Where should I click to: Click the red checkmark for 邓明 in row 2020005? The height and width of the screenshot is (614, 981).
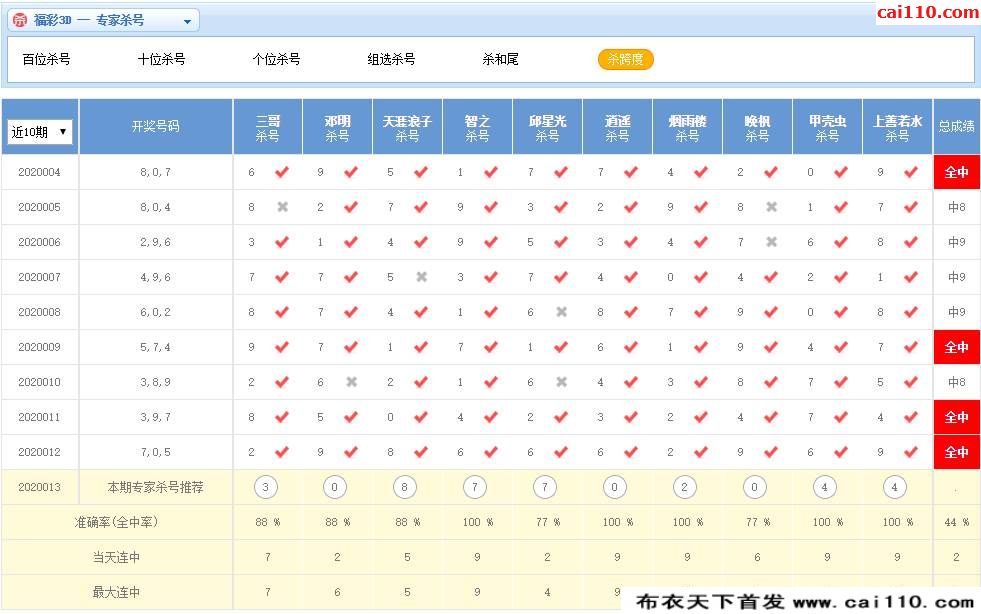click(351, 207)
